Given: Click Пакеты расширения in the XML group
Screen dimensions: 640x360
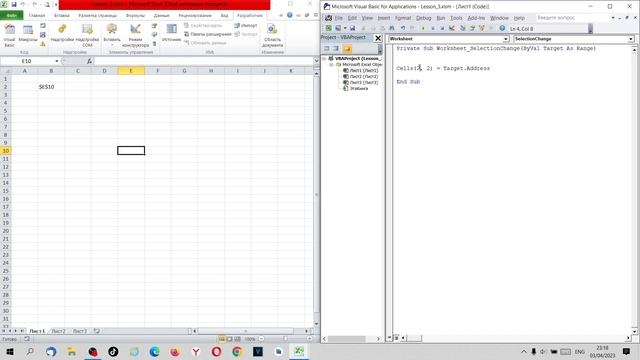Looking at the screenshot, I should (208, 34).
